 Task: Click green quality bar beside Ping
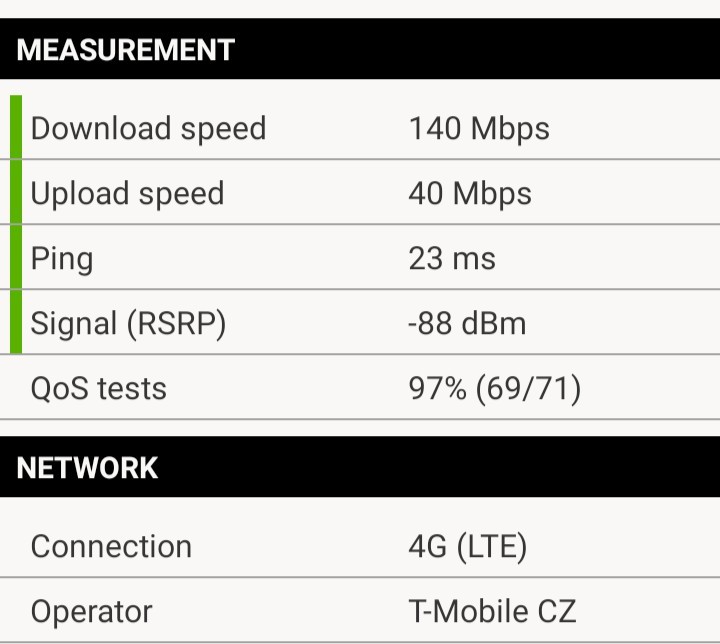(16, 258)
